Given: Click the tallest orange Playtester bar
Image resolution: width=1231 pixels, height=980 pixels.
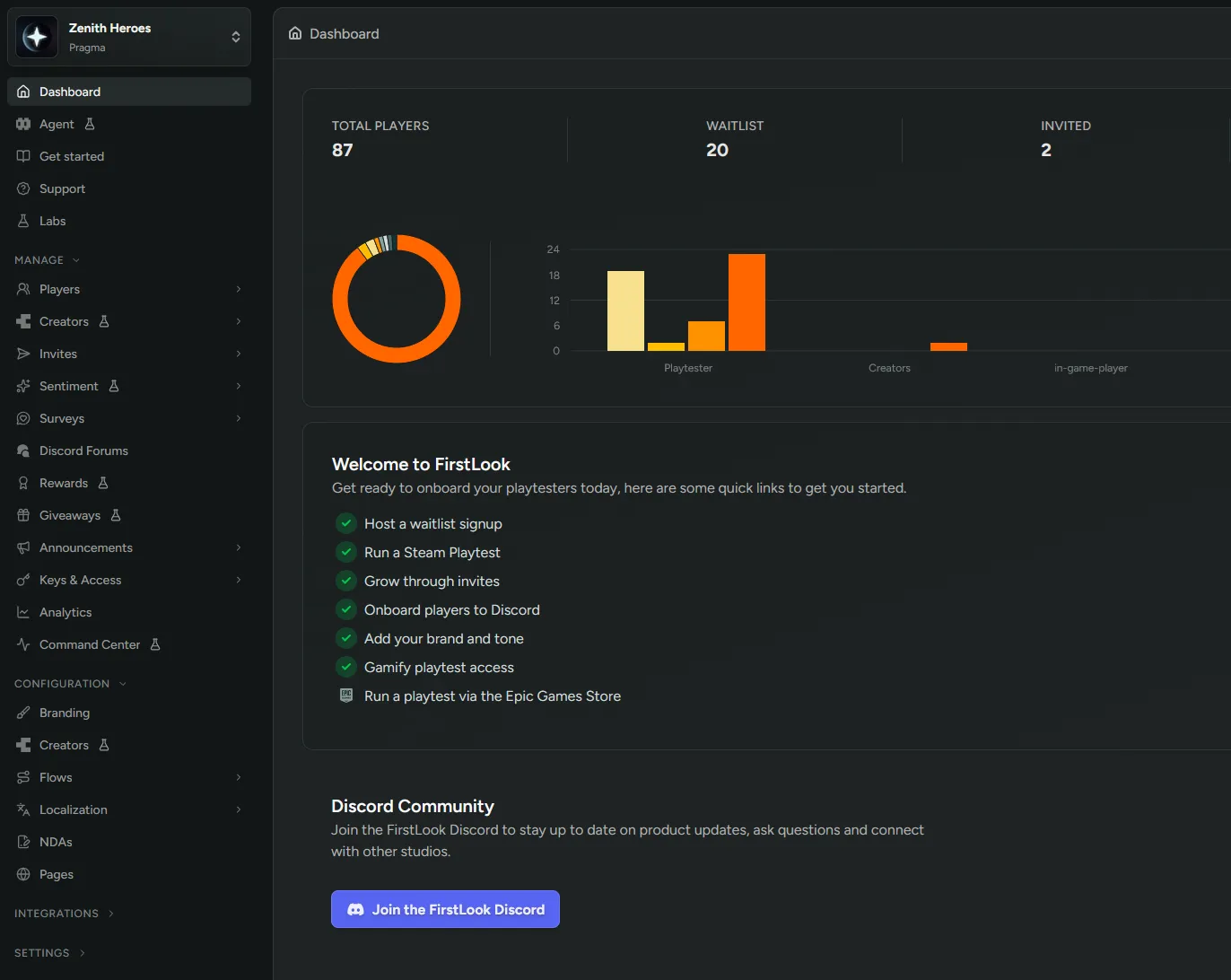Looking at the screenshot, I should point(746,302).
